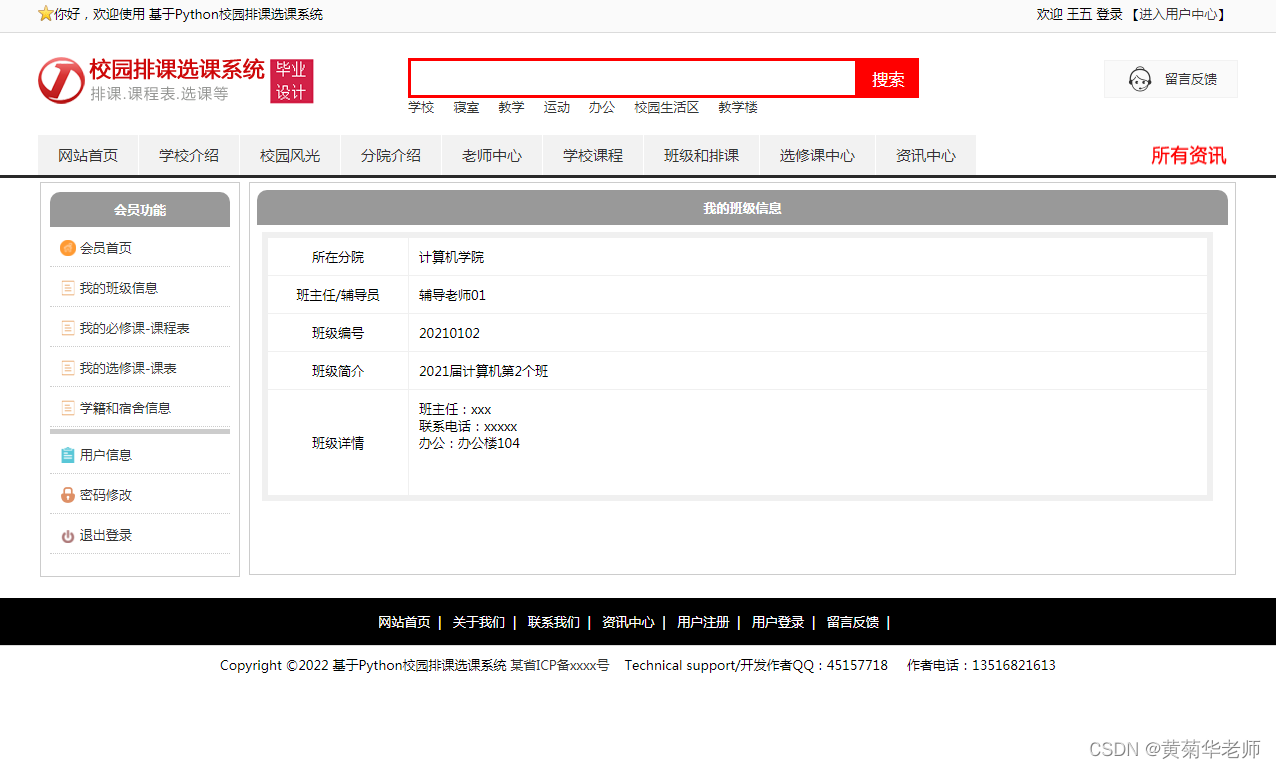Open 用户注册 link in footer
Image resolution: width=1276 pixels, height=769 pixels.
[703, 621]
